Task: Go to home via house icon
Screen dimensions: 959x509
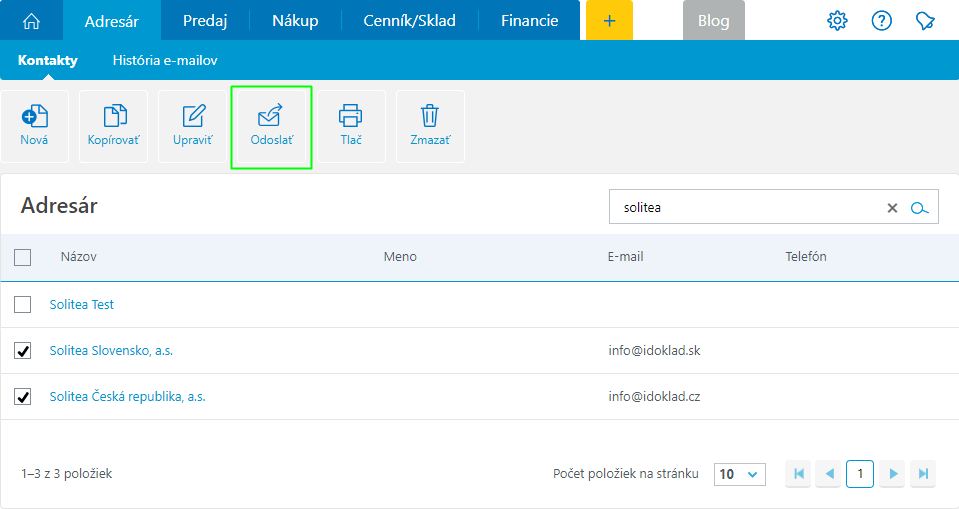Action: click(x=31, y=21)
